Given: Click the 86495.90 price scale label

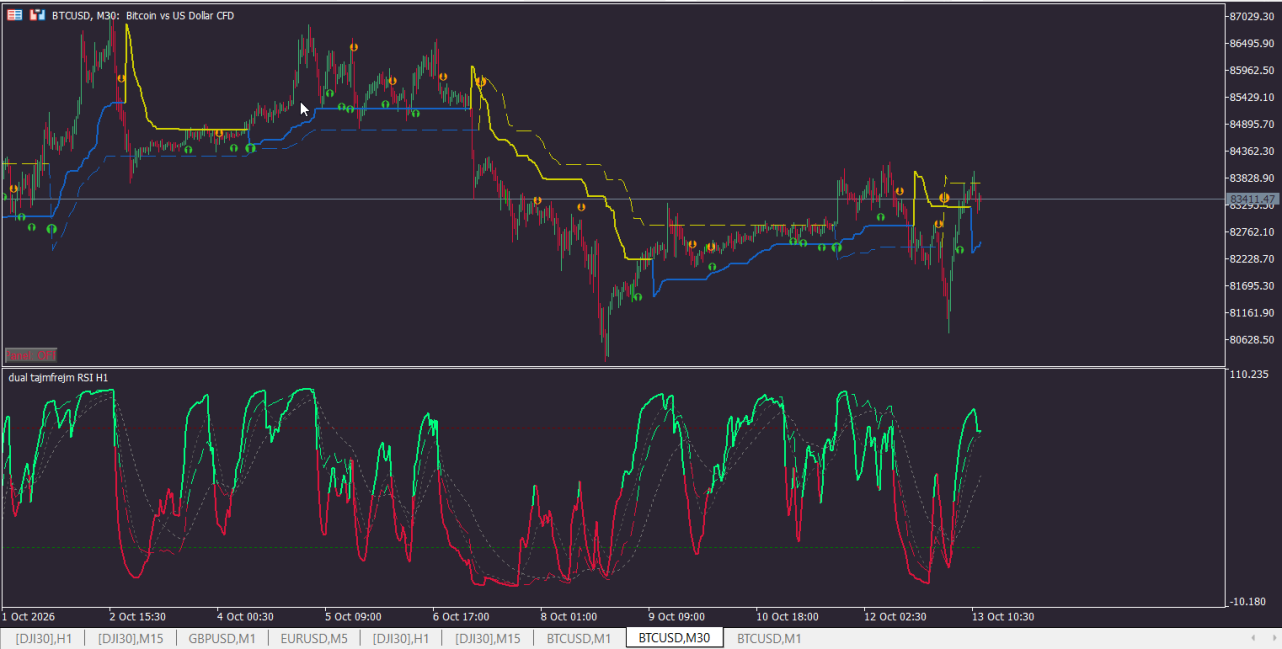Looking at the screenshot, I should click(1253, 44).
